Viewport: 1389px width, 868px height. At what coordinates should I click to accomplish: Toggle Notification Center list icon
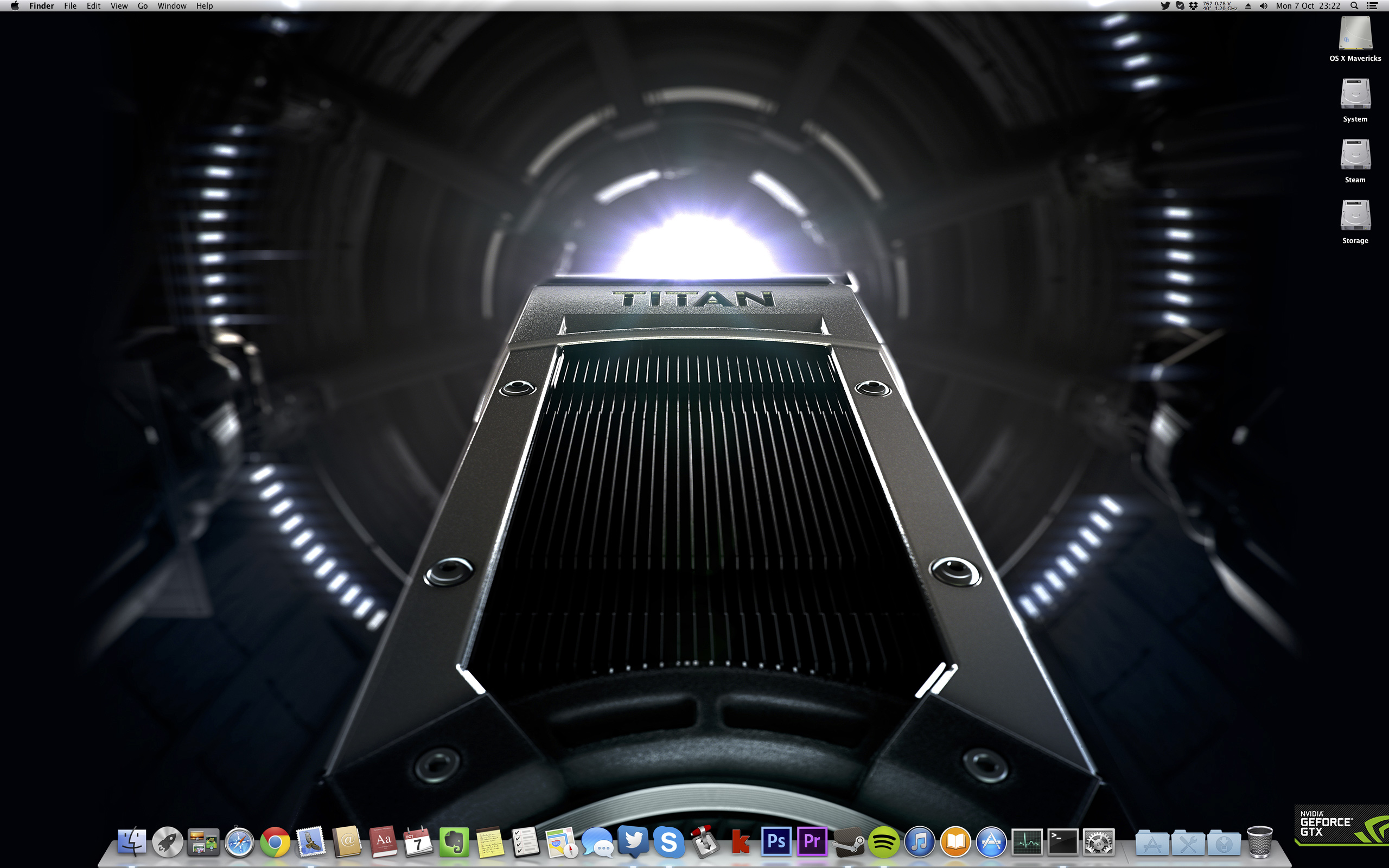pyautogui.click(x=1372, y=6)
